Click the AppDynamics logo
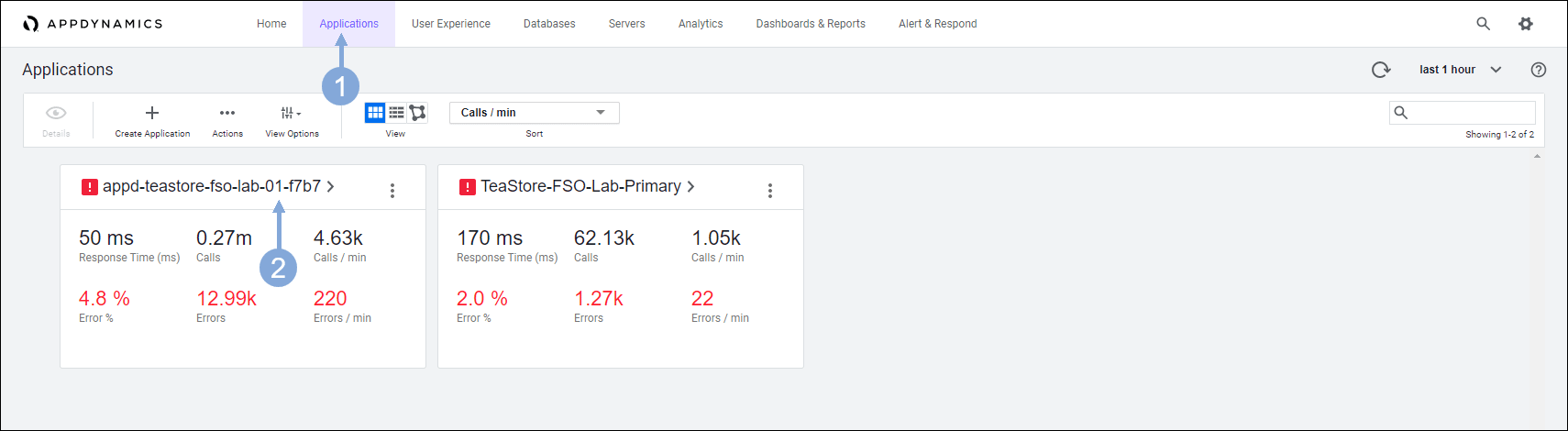This screenshot has width=1568, height=431. pos(93,24)
